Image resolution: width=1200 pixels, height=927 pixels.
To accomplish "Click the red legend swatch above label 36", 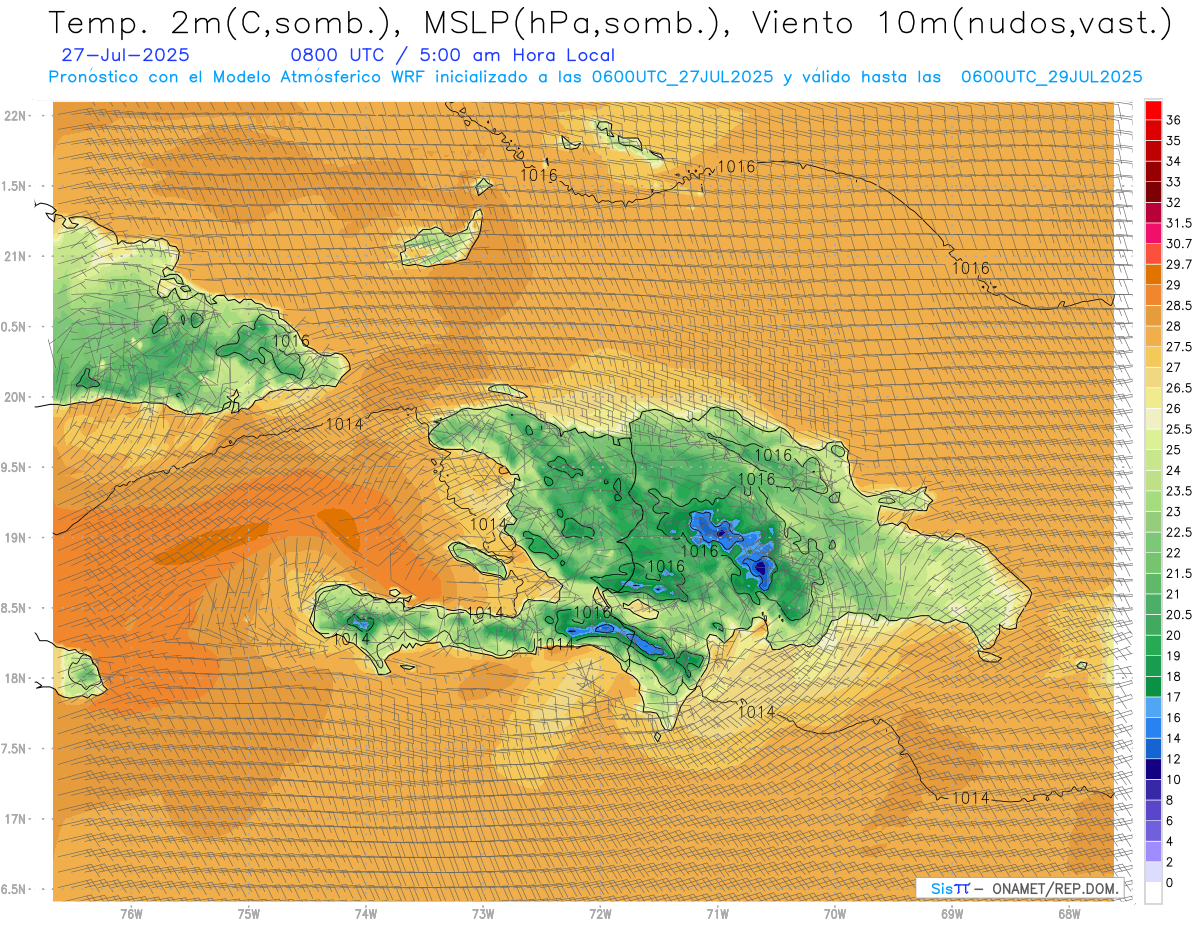I will 1153,110.
